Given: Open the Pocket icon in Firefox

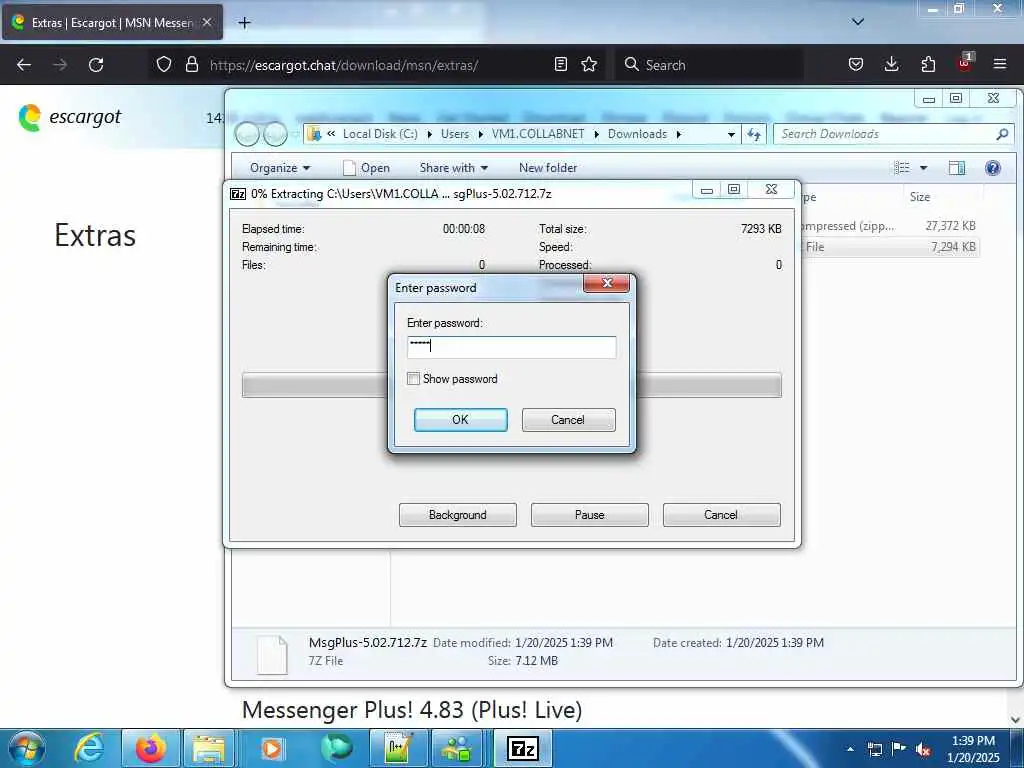Looking at the screenshot, I should click(856, 64).
